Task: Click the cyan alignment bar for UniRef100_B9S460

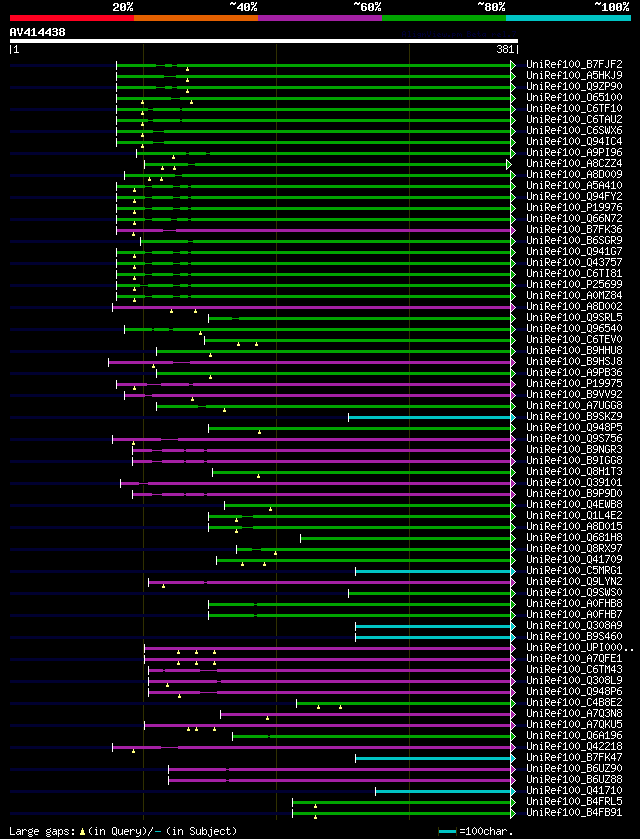Action: pyautogui.click(x=433, y=637)
